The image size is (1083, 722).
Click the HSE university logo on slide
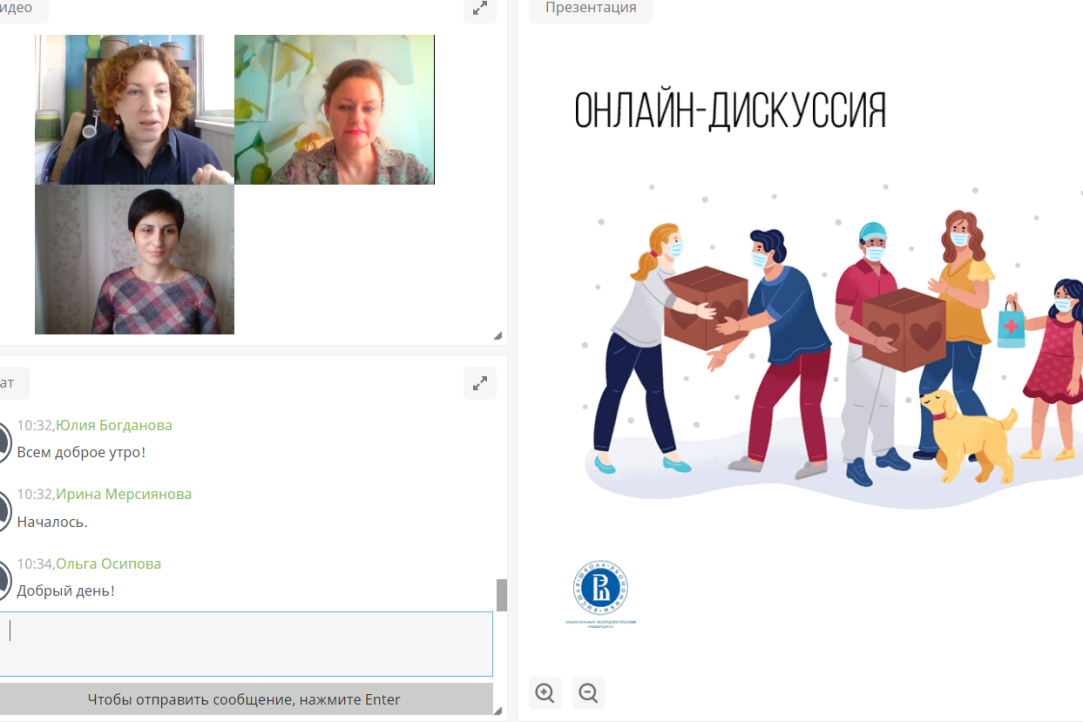pyautogui.click(x=600, y=589)
